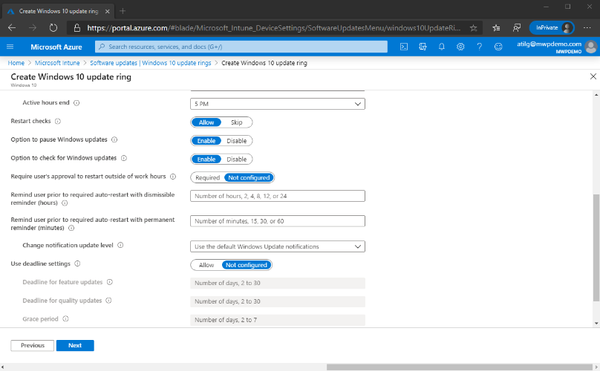Viewport: 600px width, 371px height.
Task: Click the Grace period days field
Action: click(277, 320)
